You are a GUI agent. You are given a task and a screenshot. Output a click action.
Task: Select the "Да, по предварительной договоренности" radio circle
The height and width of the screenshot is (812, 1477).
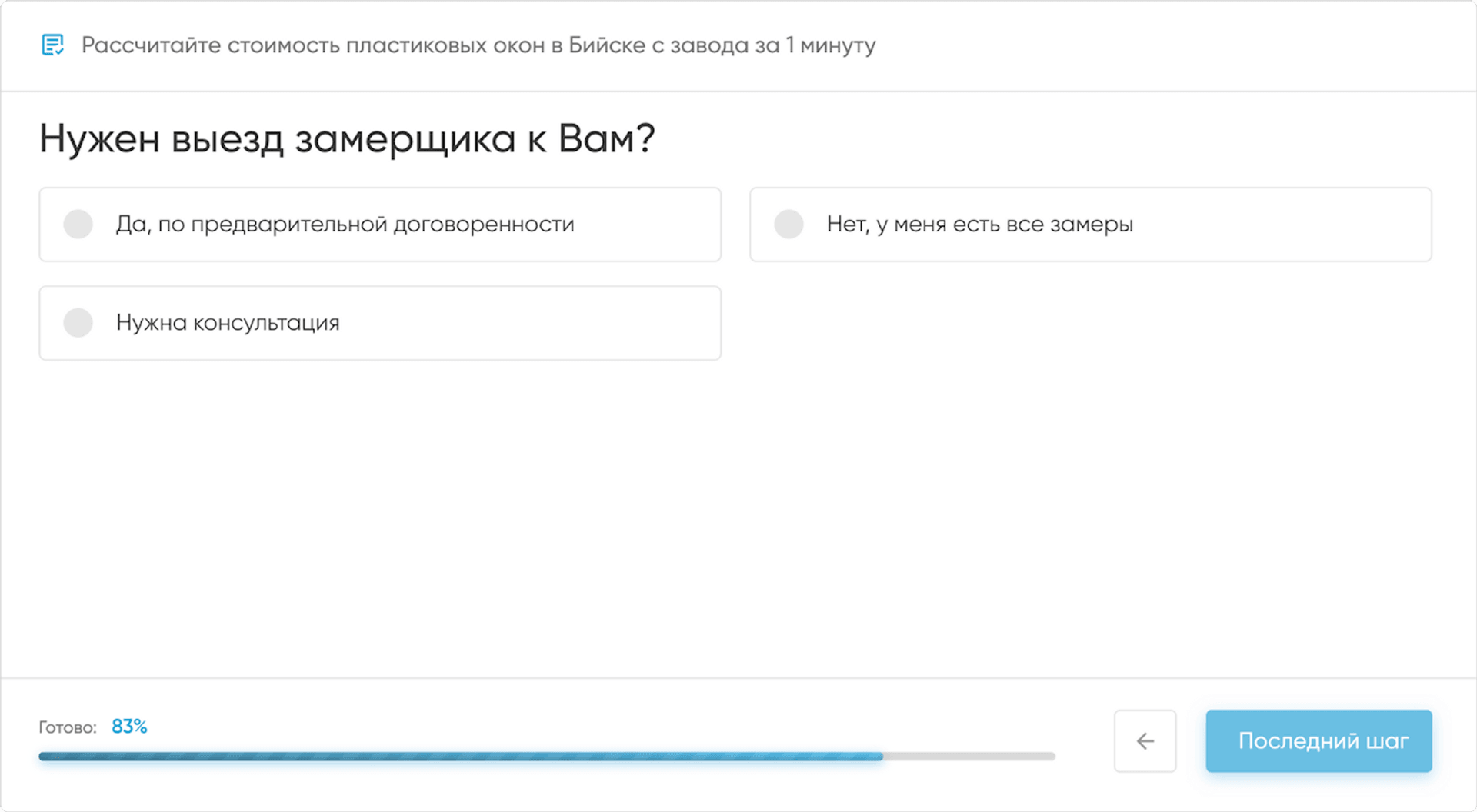(78, 225)
